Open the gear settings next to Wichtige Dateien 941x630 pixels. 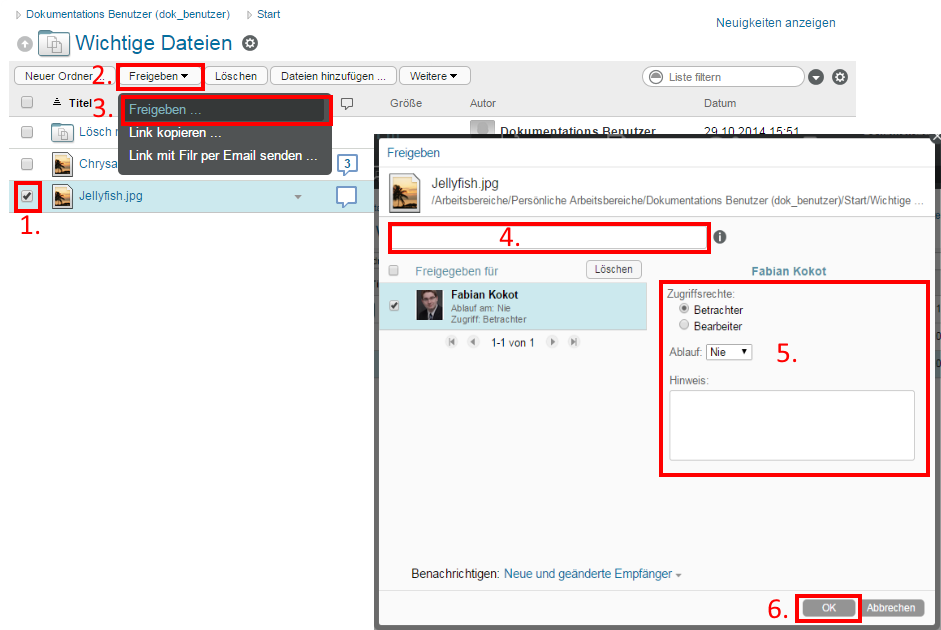pos(250,43)
